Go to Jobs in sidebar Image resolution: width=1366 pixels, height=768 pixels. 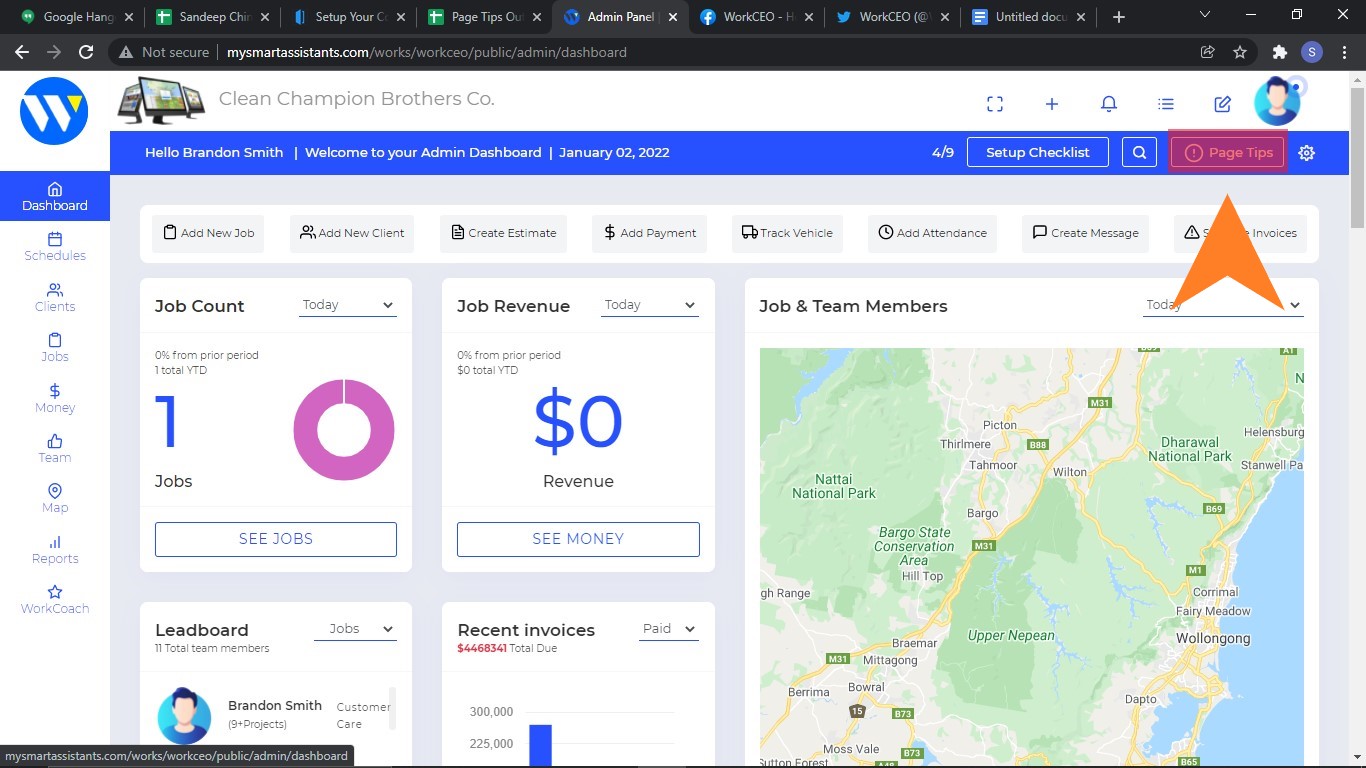tap(55, 347)
